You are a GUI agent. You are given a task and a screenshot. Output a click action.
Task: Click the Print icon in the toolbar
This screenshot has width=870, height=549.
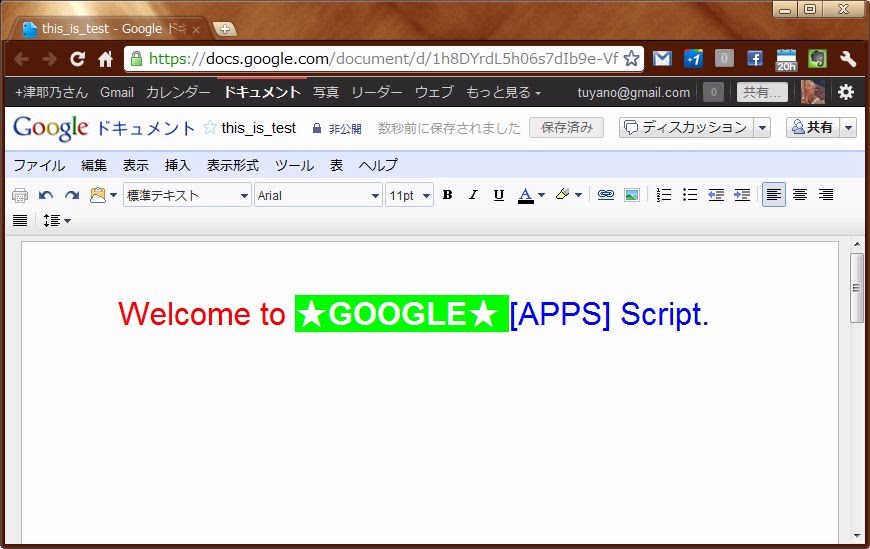point(20,195)
